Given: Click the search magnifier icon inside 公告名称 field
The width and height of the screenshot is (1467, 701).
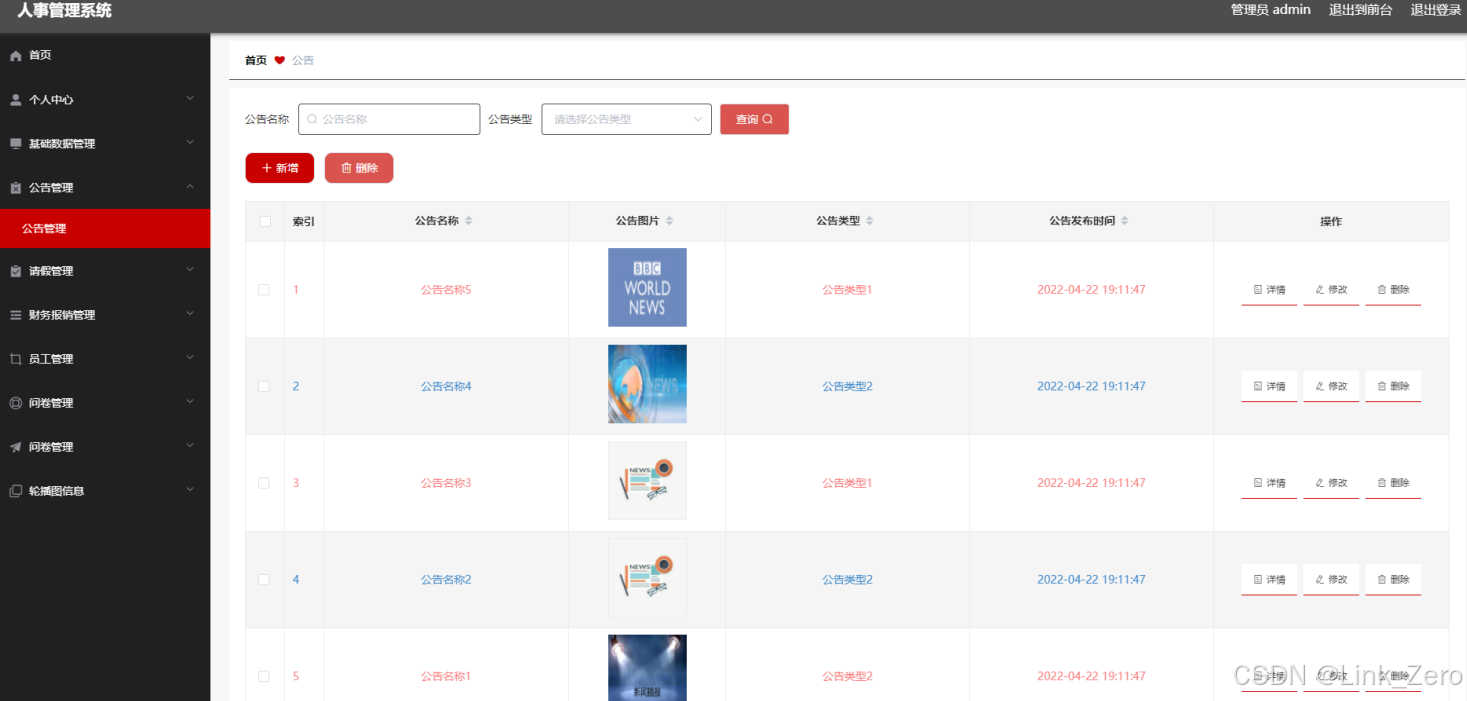Looking at the screenshot, I should (x=312, y=119).
